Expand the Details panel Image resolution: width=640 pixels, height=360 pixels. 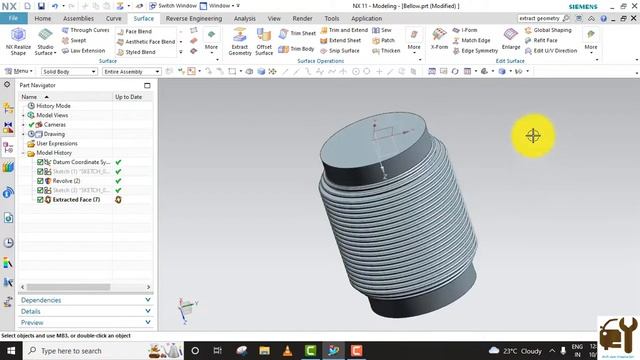click(x=86, y=311)
